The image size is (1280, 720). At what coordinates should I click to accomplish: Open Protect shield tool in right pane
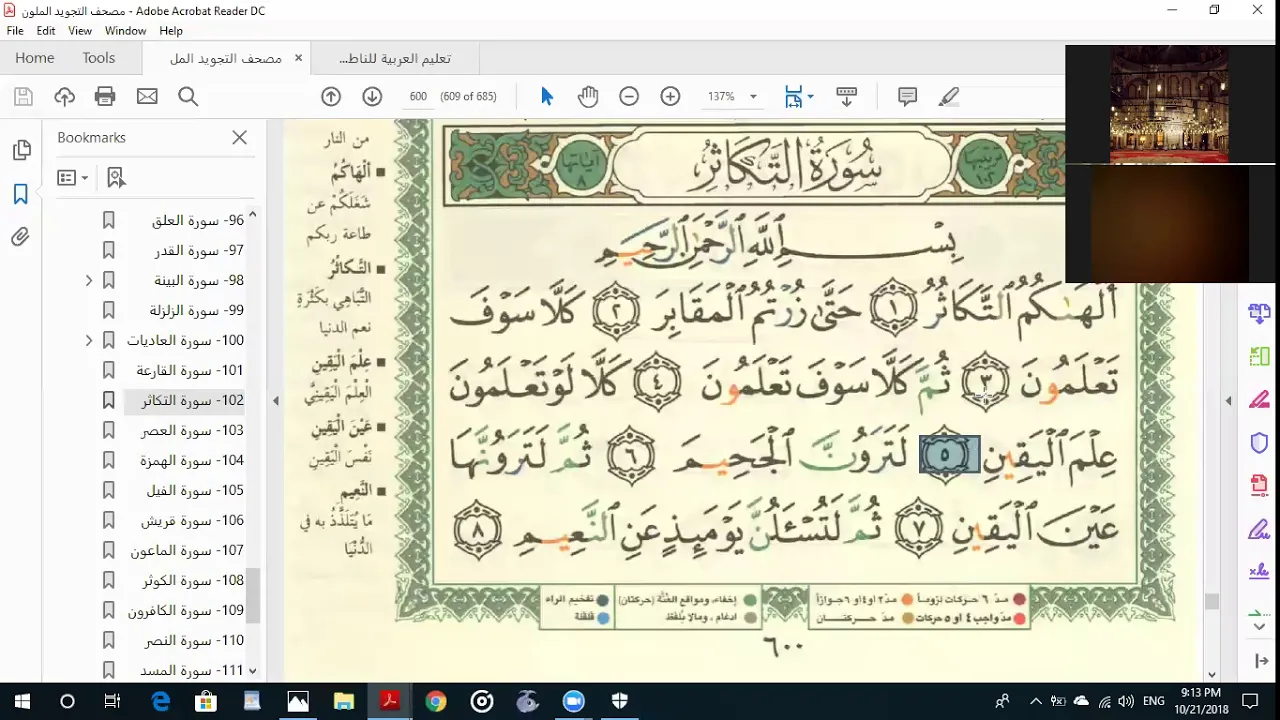tap(1259, 443)
